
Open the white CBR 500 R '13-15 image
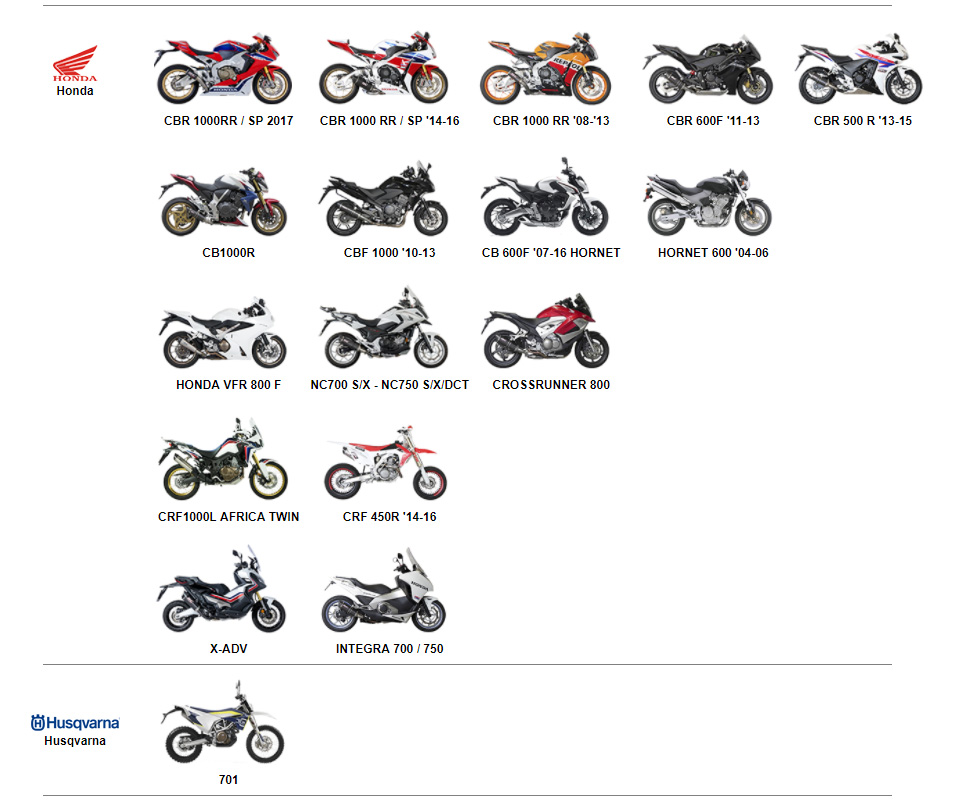pos(858,68)
